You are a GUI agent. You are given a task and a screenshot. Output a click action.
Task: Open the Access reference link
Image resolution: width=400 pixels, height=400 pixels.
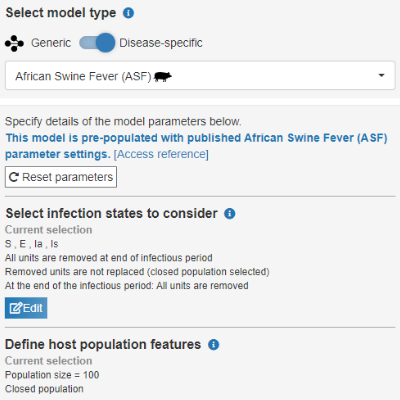pyautogui.click(x=161, y=154)
